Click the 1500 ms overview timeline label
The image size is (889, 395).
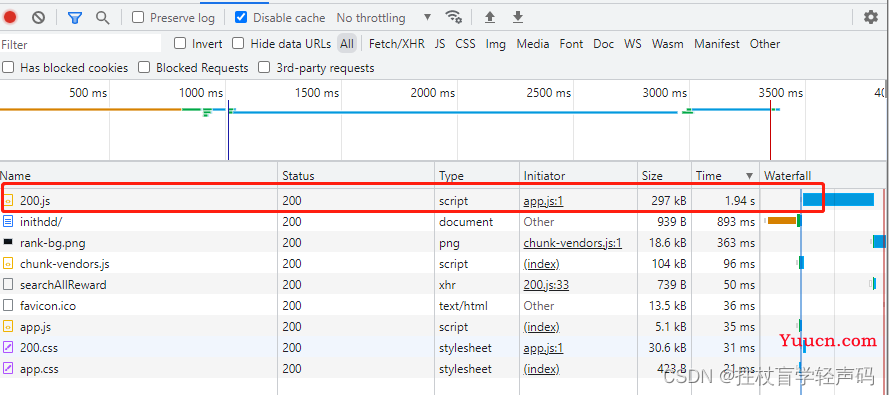[317, 93]
